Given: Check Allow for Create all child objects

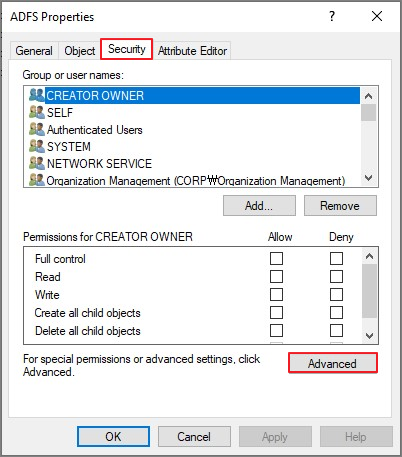Looking at the screenshot, I should tap(276, 313).
